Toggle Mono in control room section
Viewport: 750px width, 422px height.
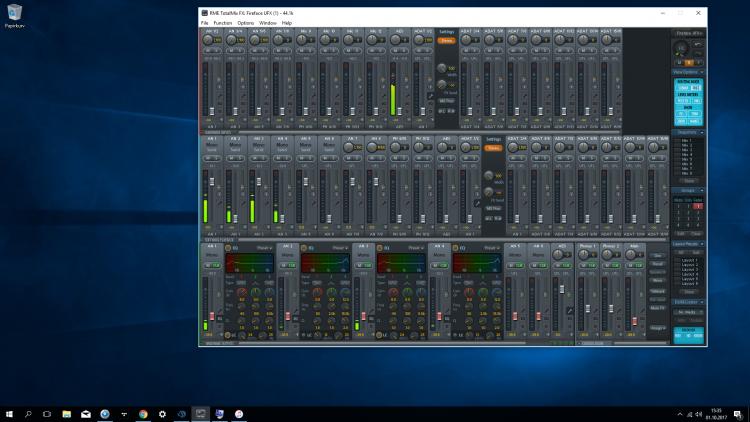tap(658, 280)
